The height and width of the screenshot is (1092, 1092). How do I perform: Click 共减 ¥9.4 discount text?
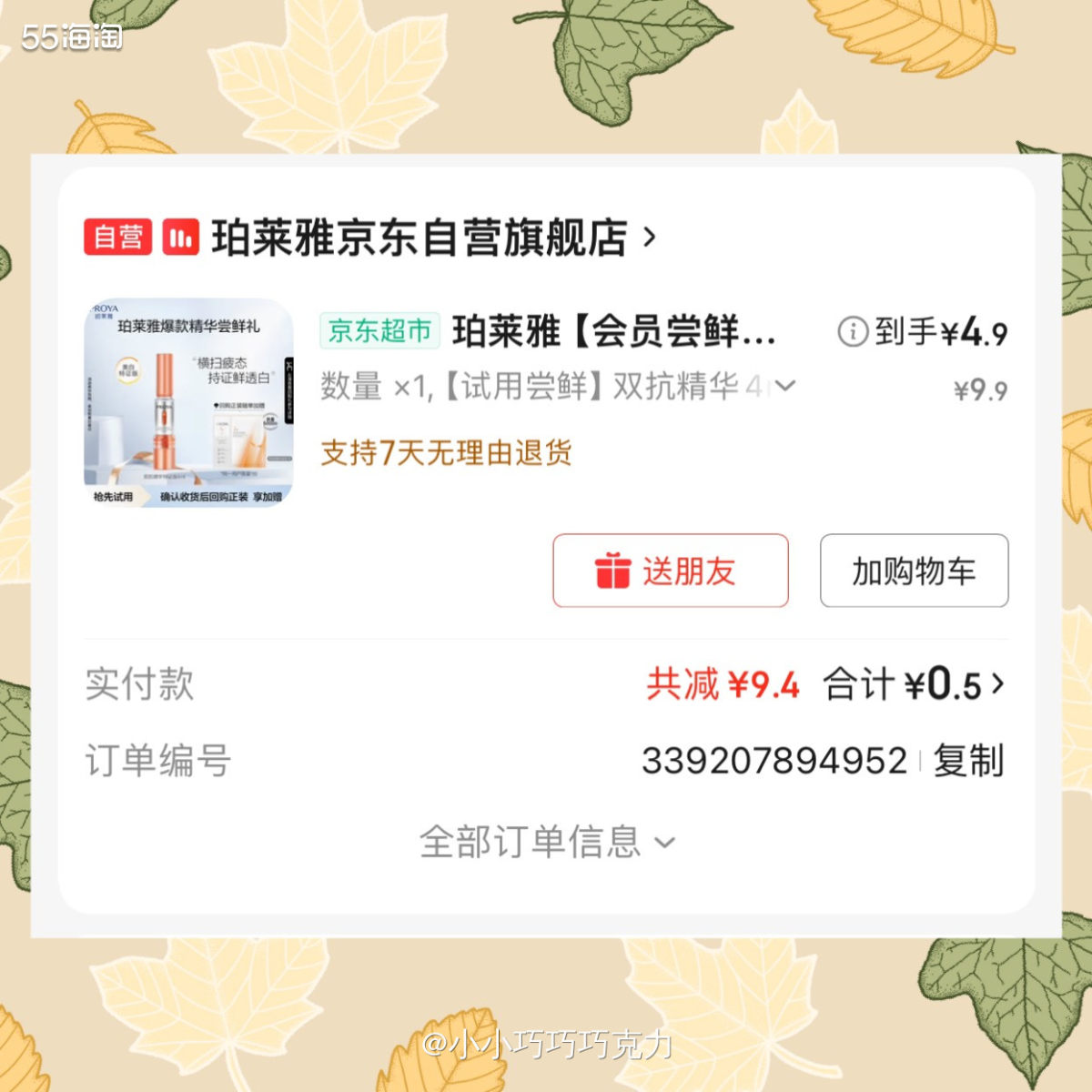(723, 684)
